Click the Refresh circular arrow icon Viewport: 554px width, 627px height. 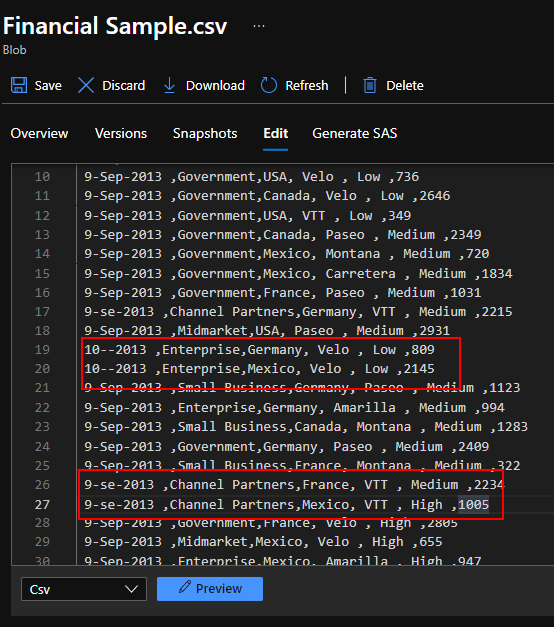[269, 85]
